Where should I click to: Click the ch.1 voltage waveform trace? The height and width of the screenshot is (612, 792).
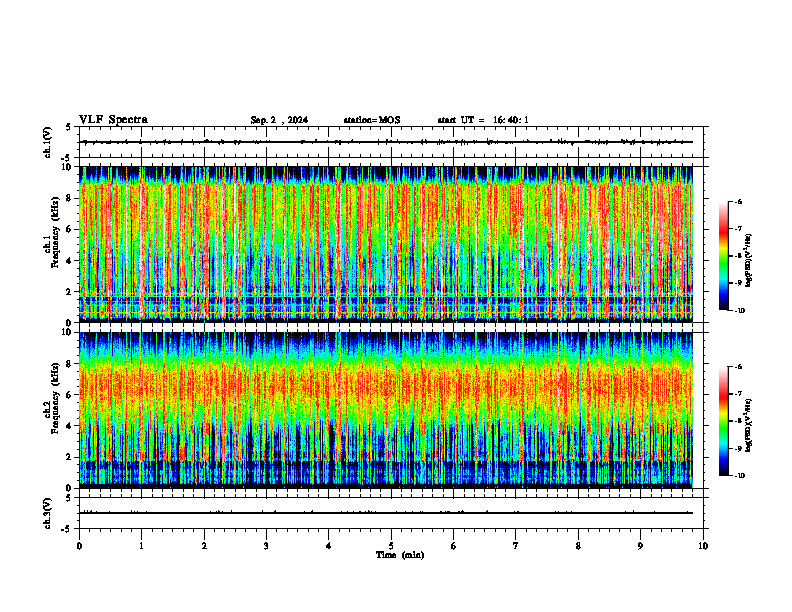[386, 142]
